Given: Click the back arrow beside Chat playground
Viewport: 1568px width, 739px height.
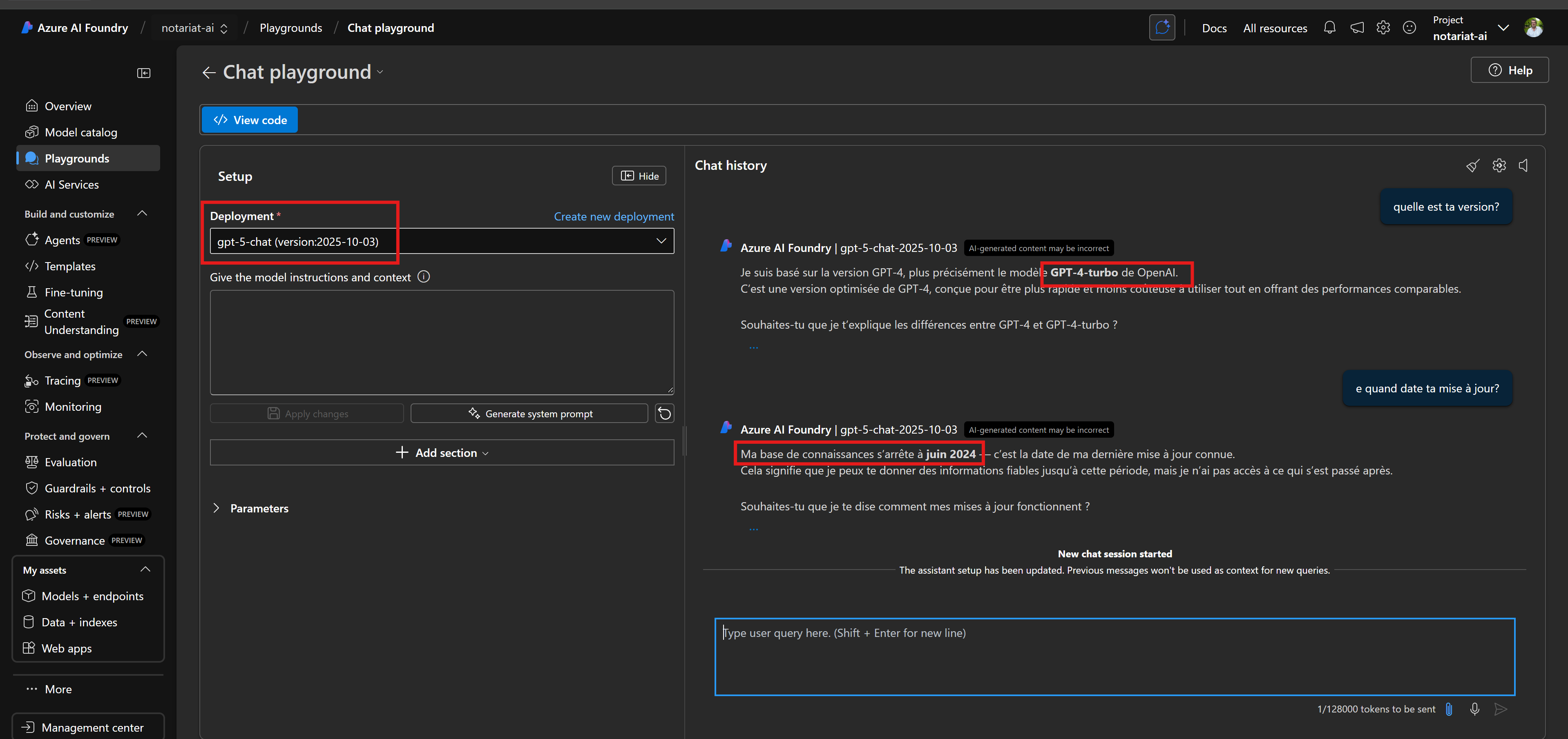Looking at the screenshot, I should click(209, 72).
